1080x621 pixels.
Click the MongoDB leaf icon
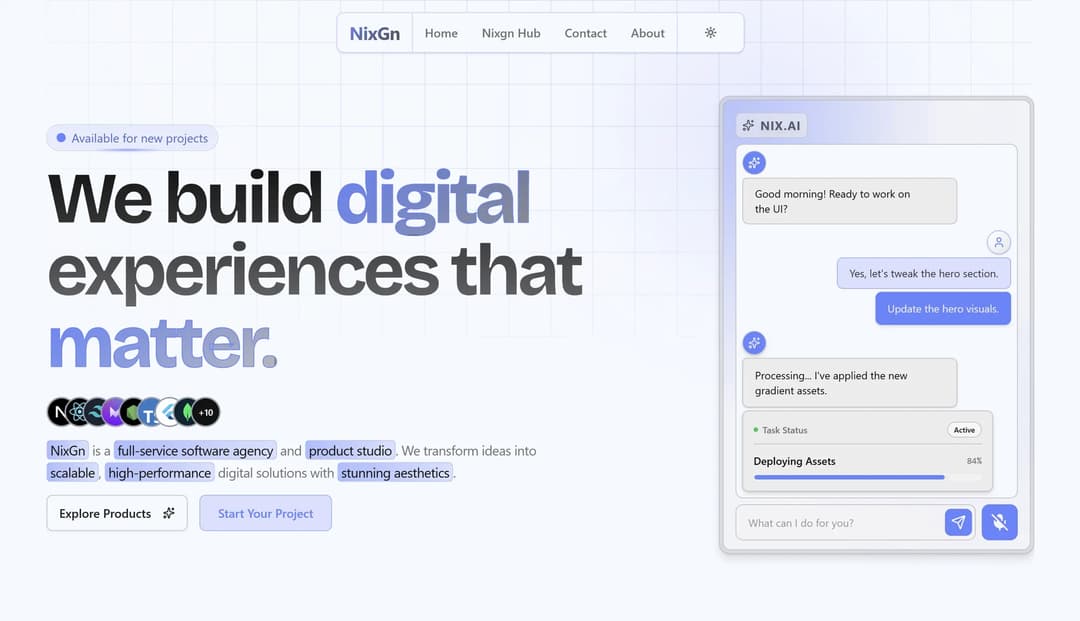tap(185, 412)
